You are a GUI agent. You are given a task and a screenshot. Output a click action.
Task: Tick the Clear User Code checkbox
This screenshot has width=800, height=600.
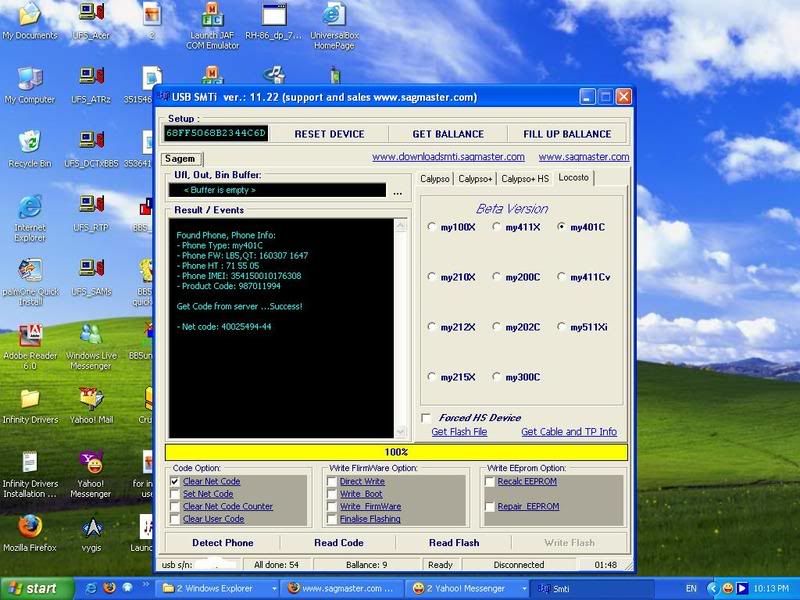pos(175,519)
